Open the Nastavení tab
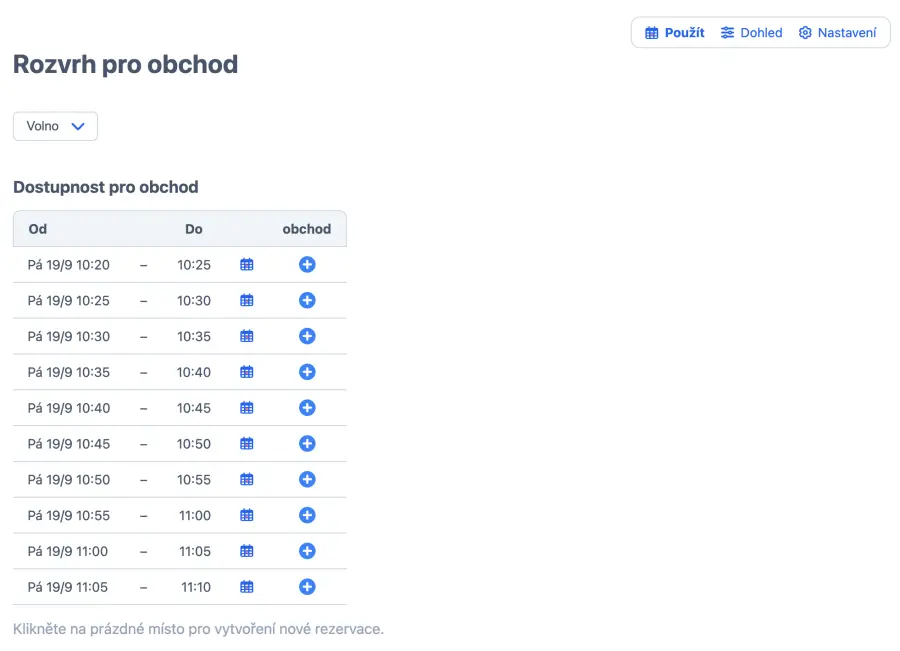The image size is (900, 651). click(837, 33)
